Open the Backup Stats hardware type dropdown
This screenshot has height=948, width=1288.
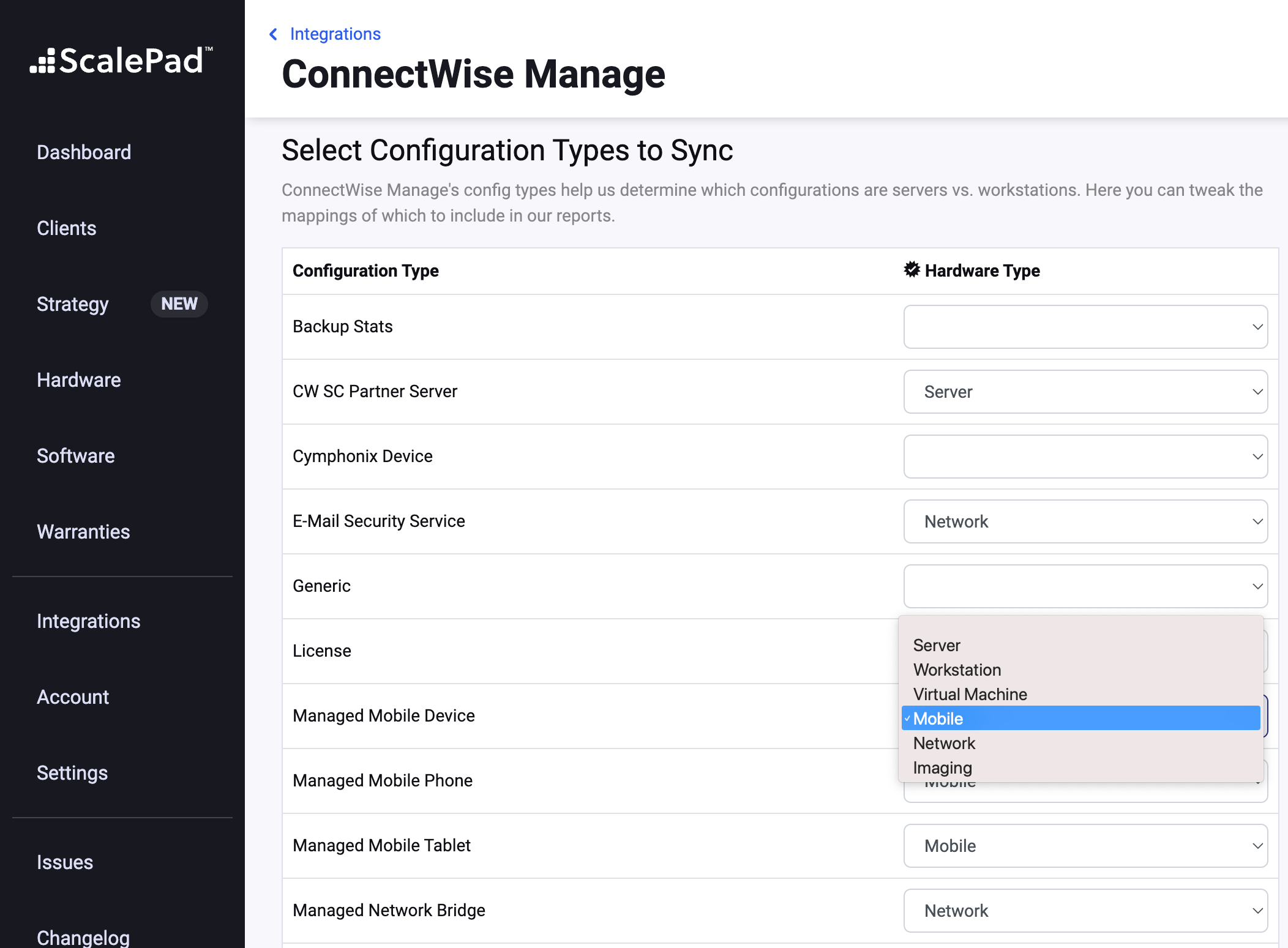point(1085,327)
